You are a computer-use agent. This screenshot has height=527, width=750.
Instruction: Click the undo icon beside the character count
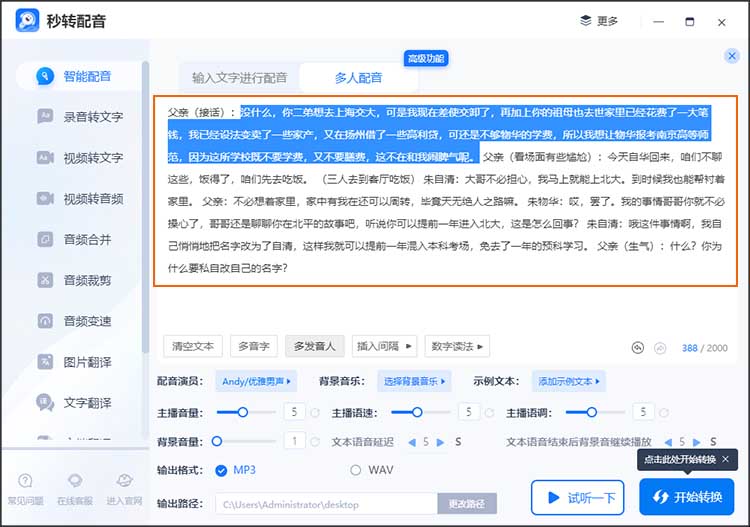tap(638, 348)
